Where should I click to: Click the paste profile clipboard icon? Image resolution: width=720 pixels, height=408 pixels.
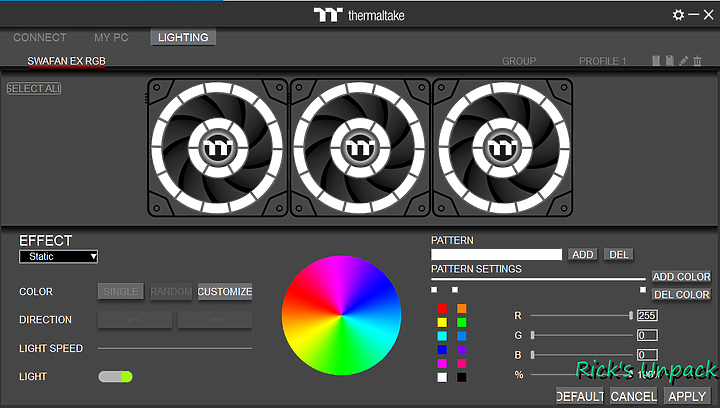click(x=670, y=61)
